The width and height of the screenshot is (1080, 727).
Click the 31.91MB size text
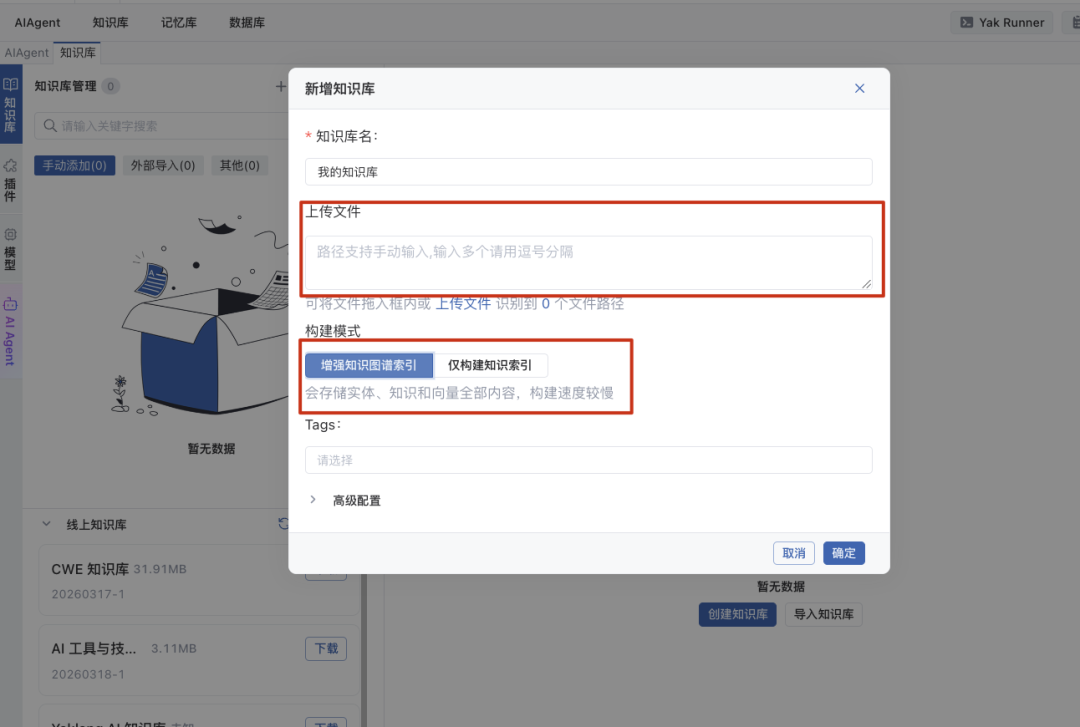click(160, 569)
